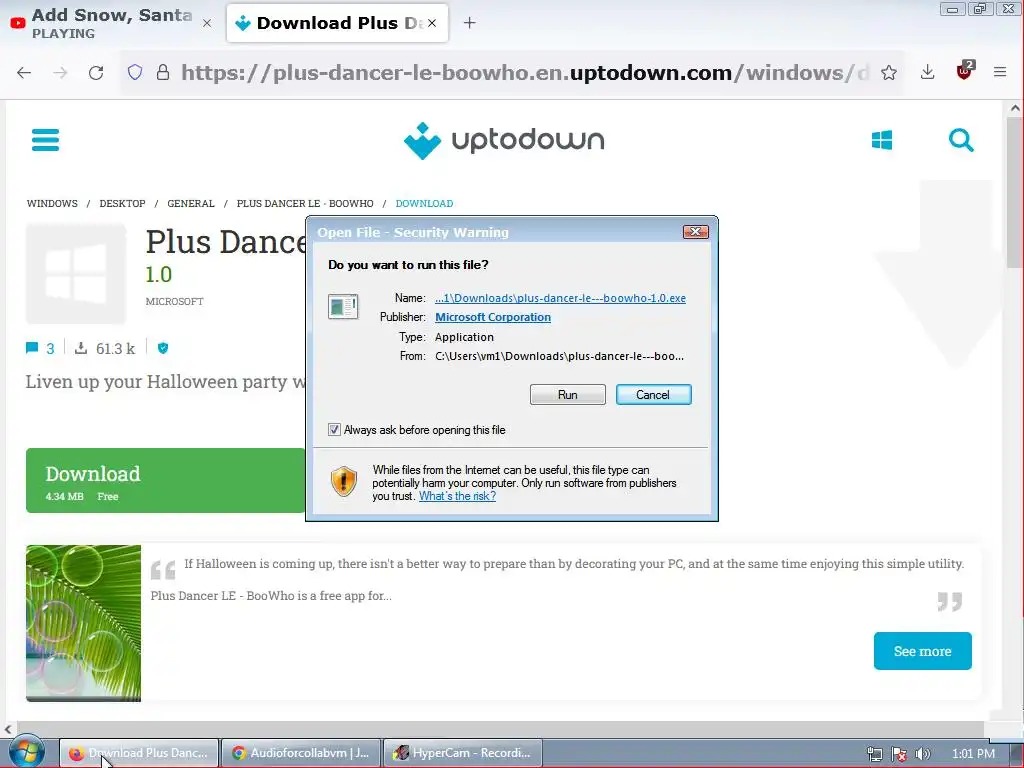Close the Add Snow, Santa tab
Screen dimensions: 1024x768
click(207, 24)
